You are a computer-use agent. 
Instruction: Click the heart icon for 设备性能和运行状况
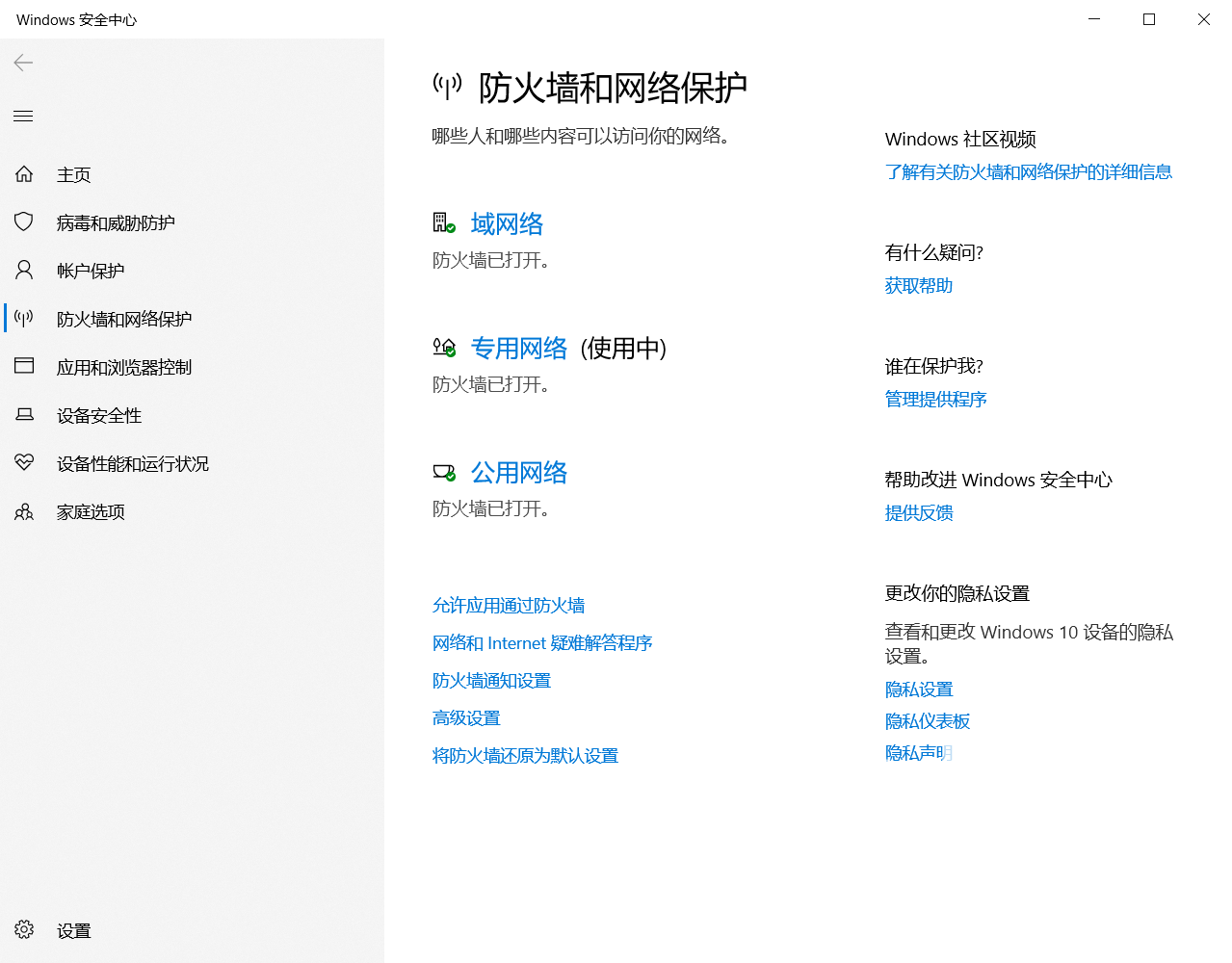tap(24, 463)
